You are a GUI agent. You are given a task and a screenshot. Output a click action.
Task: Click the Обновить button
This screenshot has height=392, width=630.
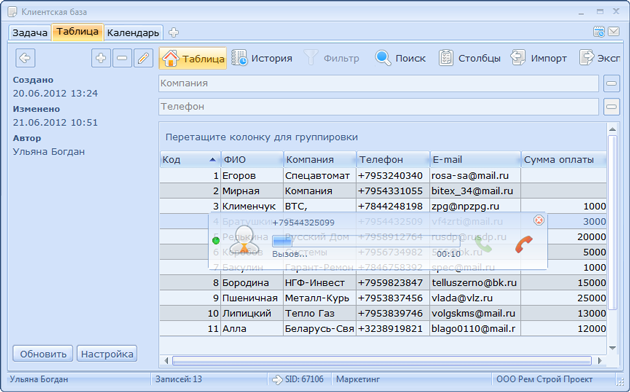coord(43,354)
